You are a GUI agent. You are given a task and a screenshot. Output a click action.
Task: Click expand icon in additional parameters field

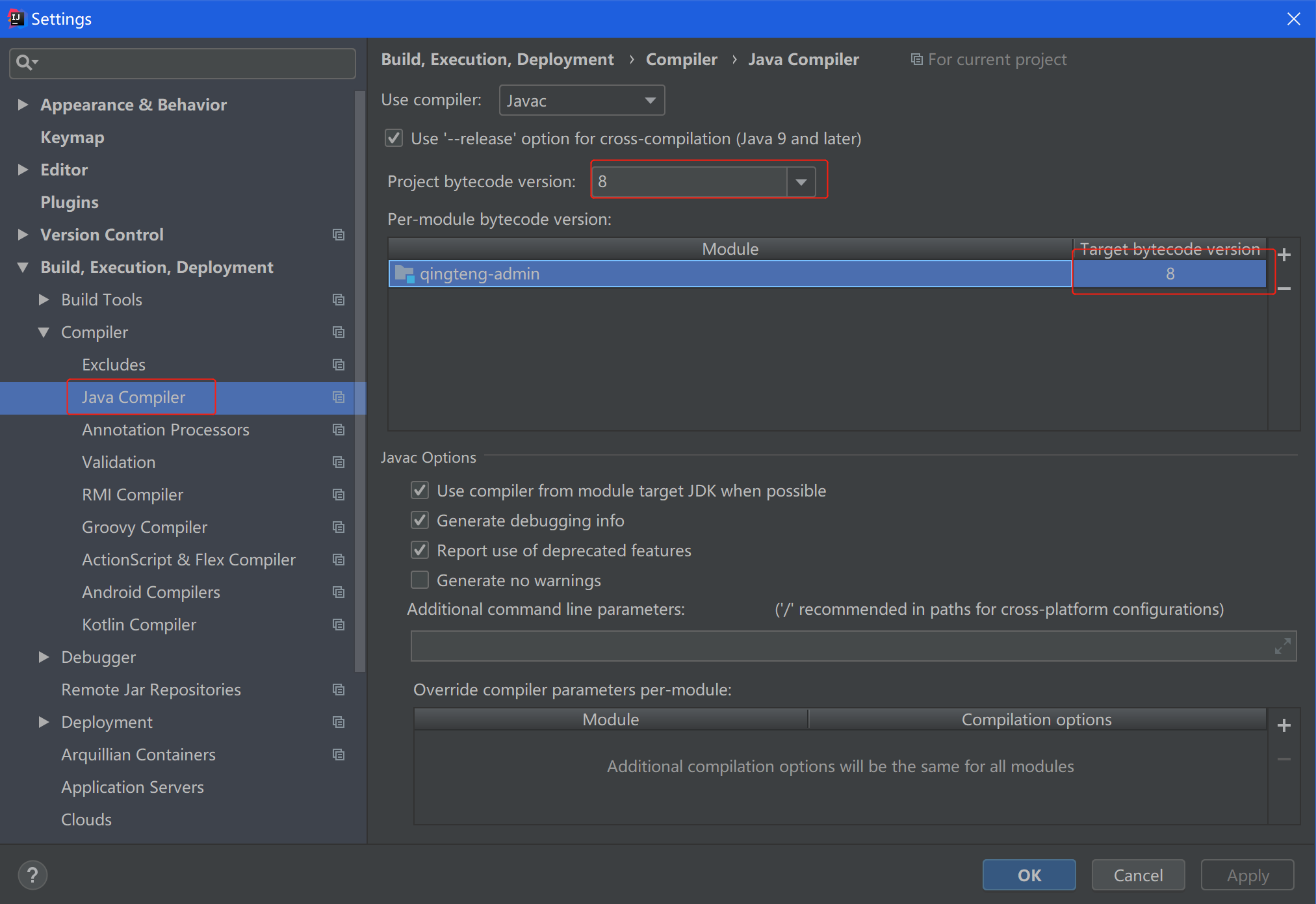[1282, 646]
